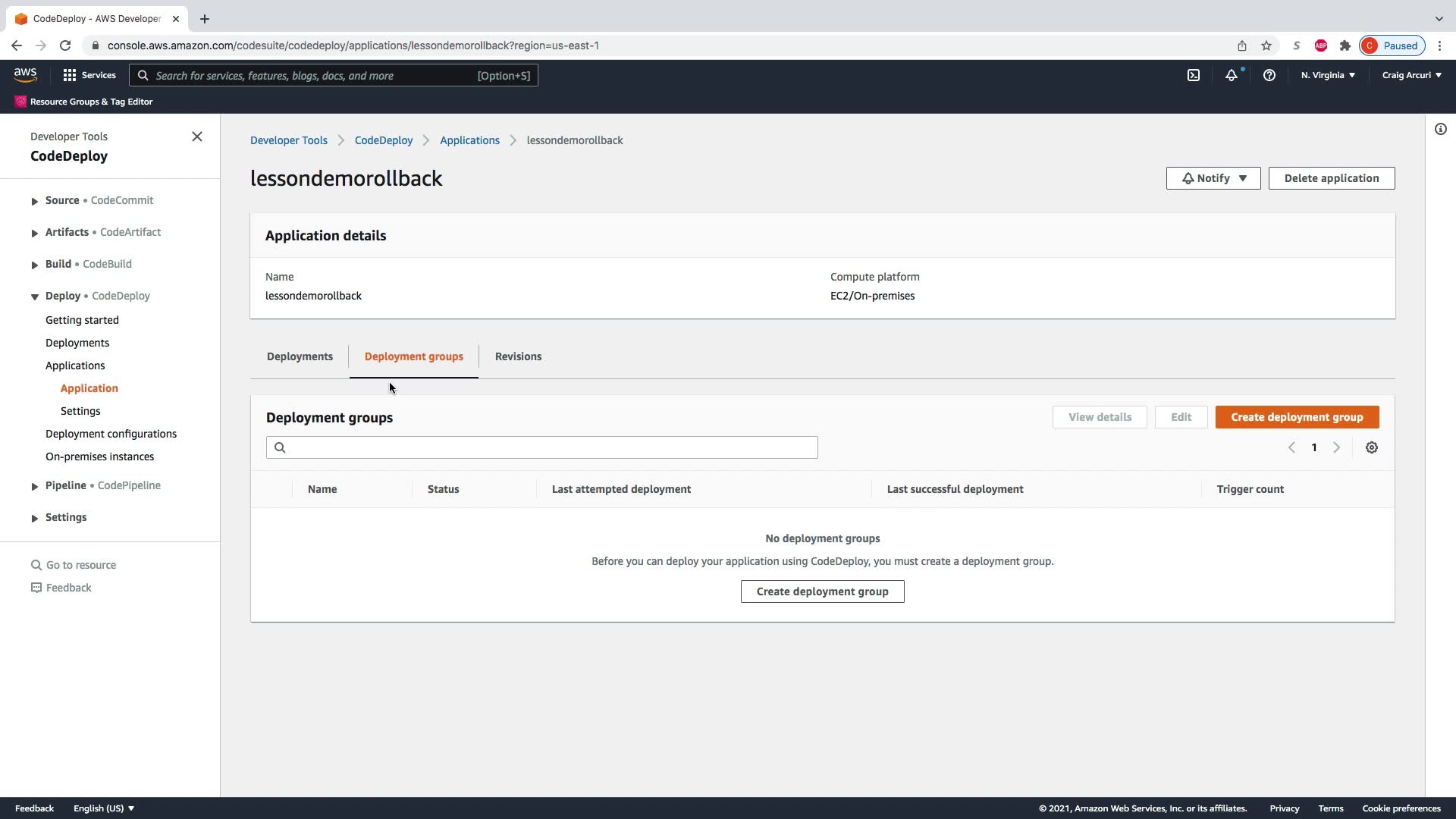This screenshot has height=819, width=1456.
Task: Close the Developer Tools sidebar
Action: click(x=197, y=136)
